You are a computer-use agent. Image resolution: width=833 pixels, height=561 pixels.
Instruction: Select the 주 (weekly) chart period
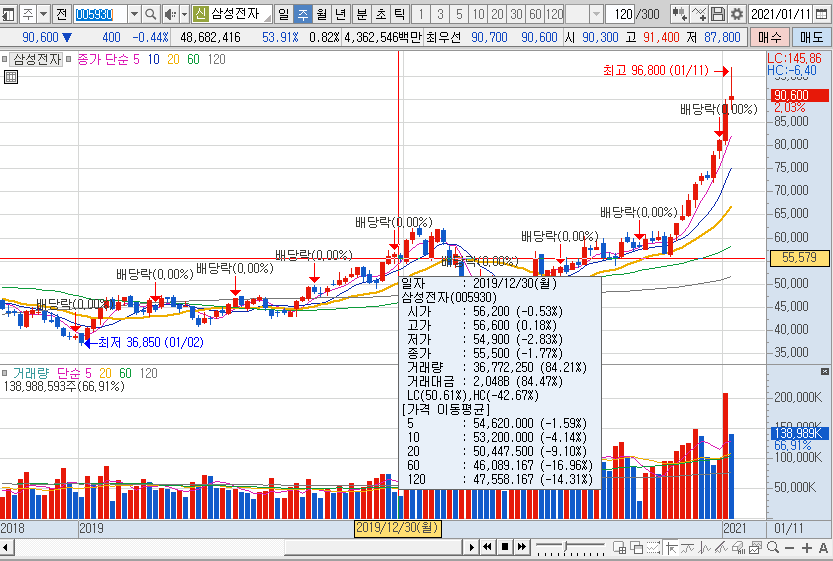pos(303,14)
